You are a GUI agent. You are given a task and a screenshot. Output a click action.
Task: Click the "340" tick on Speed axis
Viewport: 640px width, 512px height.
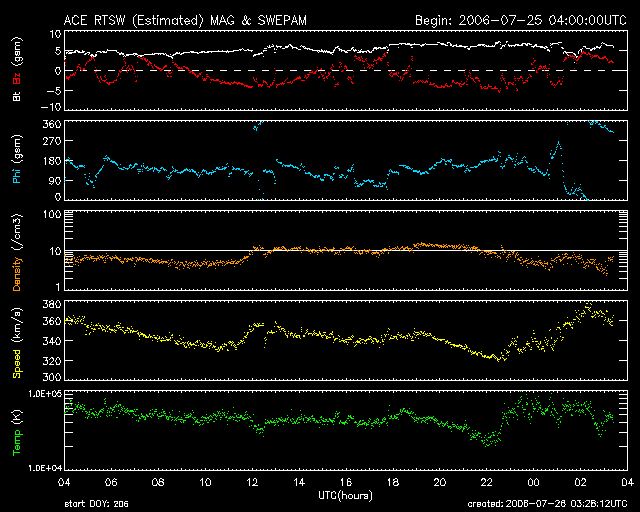point(52,341)
